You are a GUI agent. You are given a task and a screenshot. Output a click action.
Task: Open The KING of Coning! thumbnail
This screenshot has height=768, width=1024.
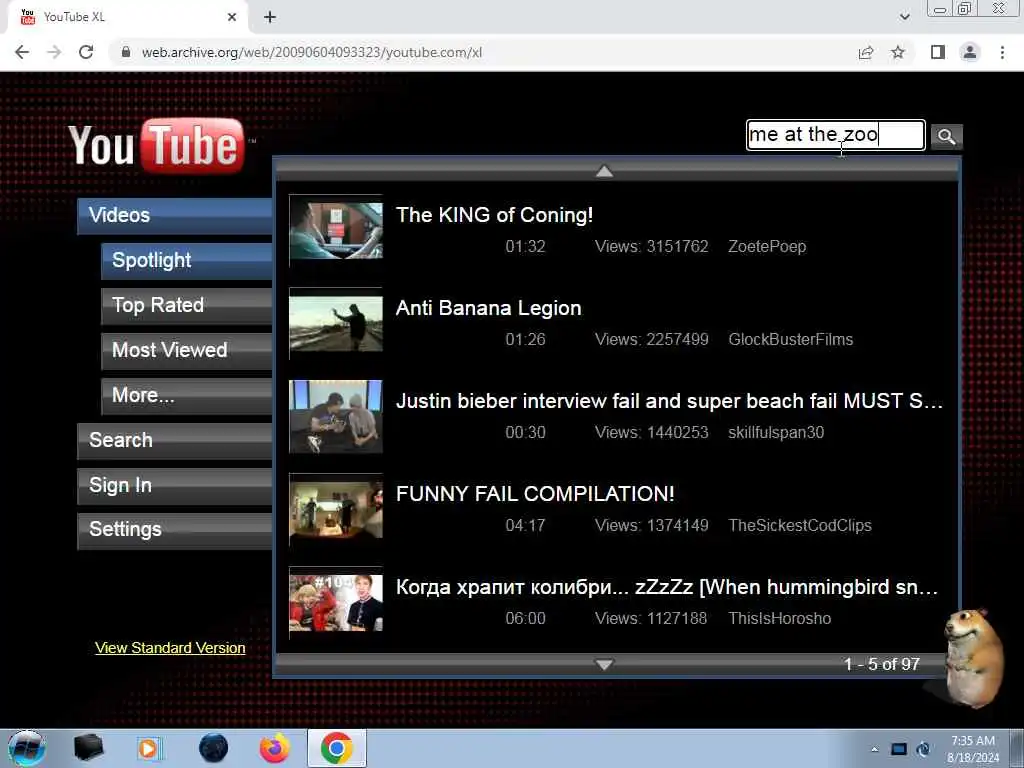click(x=336, y=231)
